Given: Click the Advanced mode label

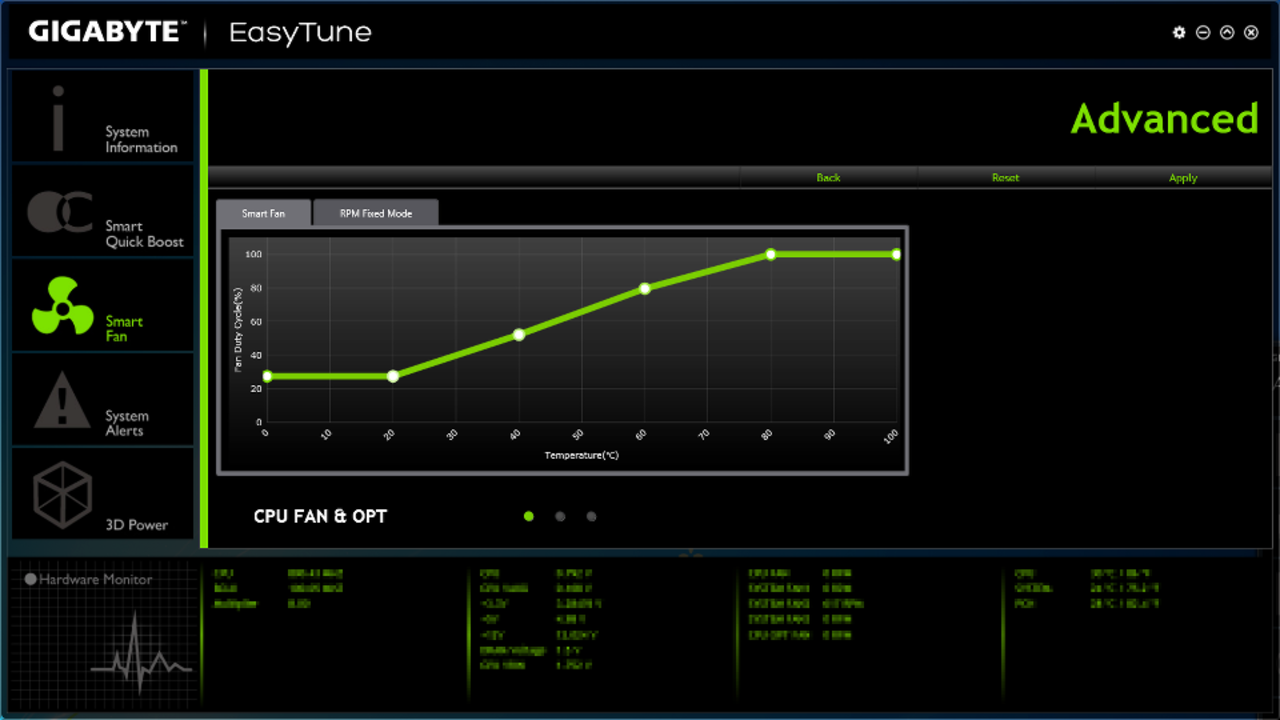Looking at the screenshot, I should coord(1164,118).
